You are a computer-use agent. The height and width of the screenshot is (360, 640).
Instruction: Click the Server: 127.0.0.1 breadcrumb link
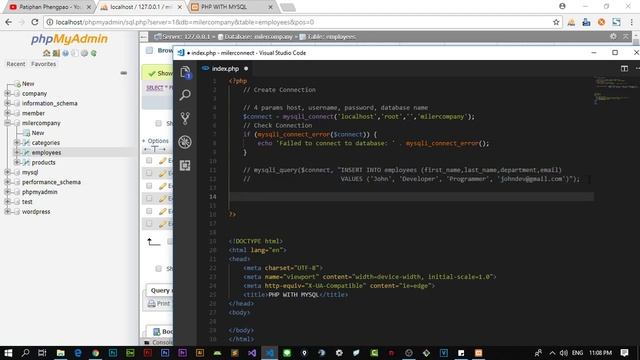click(x=186, y=37)
